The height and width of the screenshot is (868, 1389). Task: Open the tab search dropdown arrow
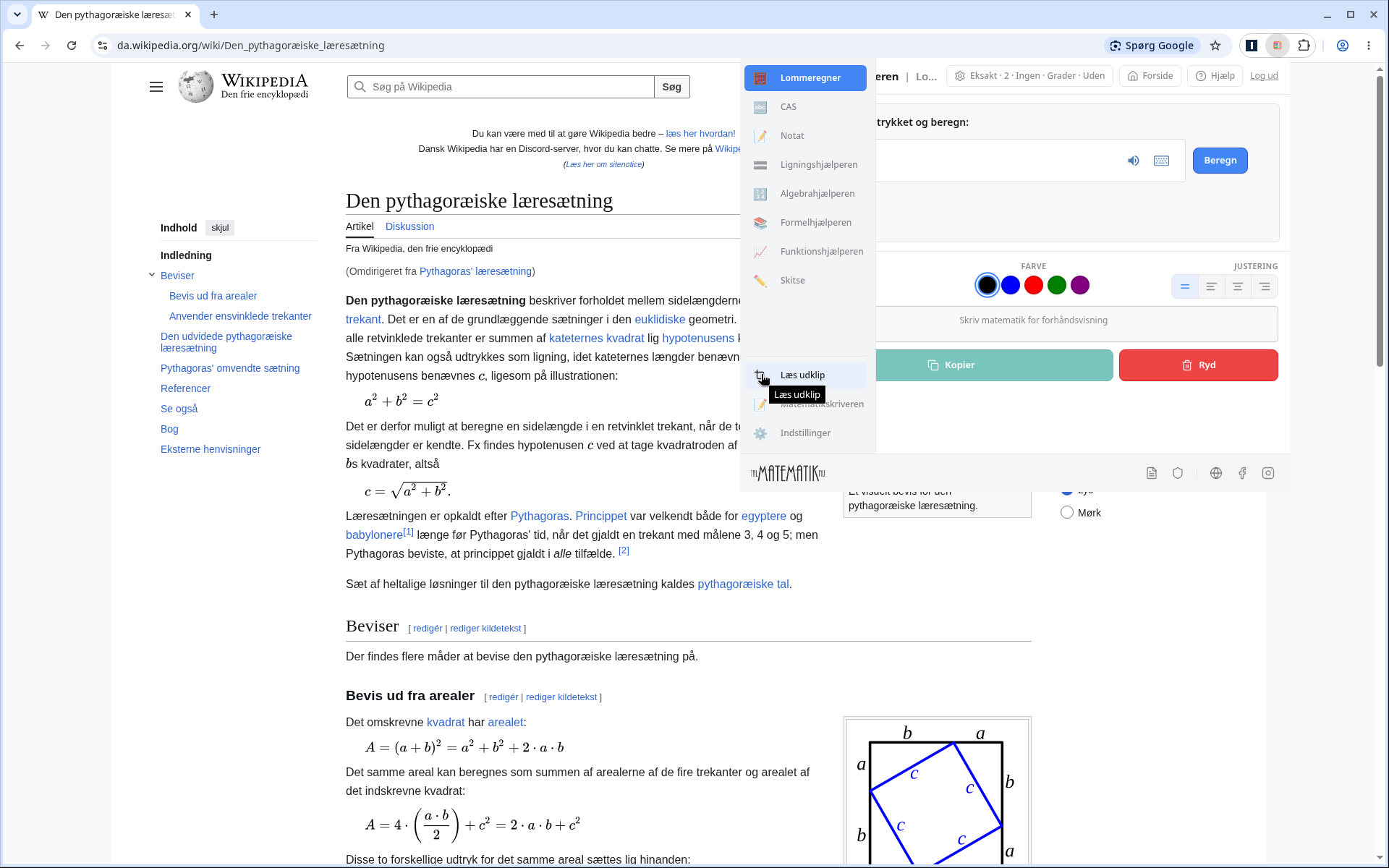17,14
